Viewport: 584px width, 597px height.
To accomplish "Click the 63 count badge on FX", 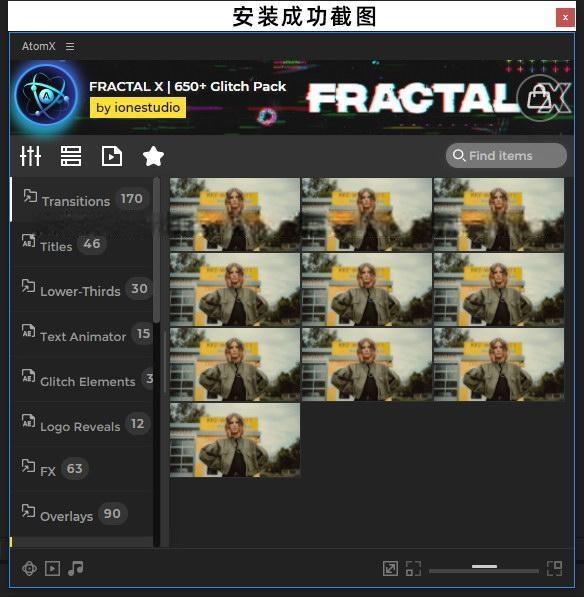I will (x=75, y=469).
